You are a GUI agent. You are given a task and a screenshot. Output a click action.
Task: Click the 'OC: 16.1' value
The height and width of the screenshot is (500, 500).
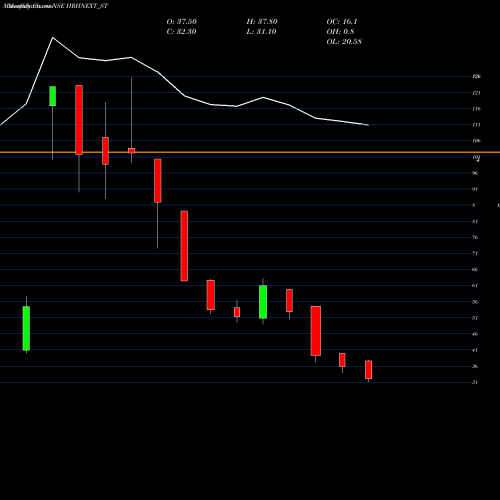point(342,22)
